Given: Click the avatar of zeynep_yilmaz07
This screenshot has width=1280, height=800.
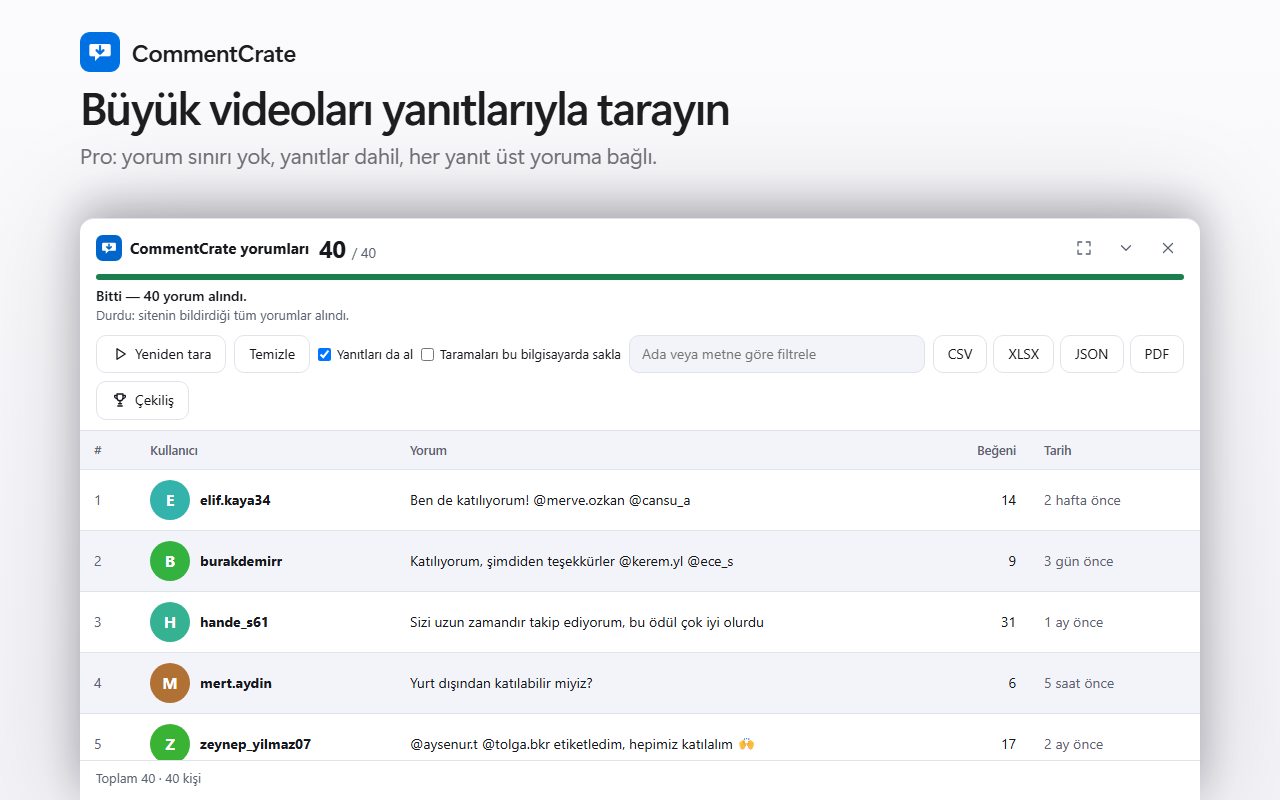Looking at the screenshot, I should pyautogui.click(x=170, y=744).
